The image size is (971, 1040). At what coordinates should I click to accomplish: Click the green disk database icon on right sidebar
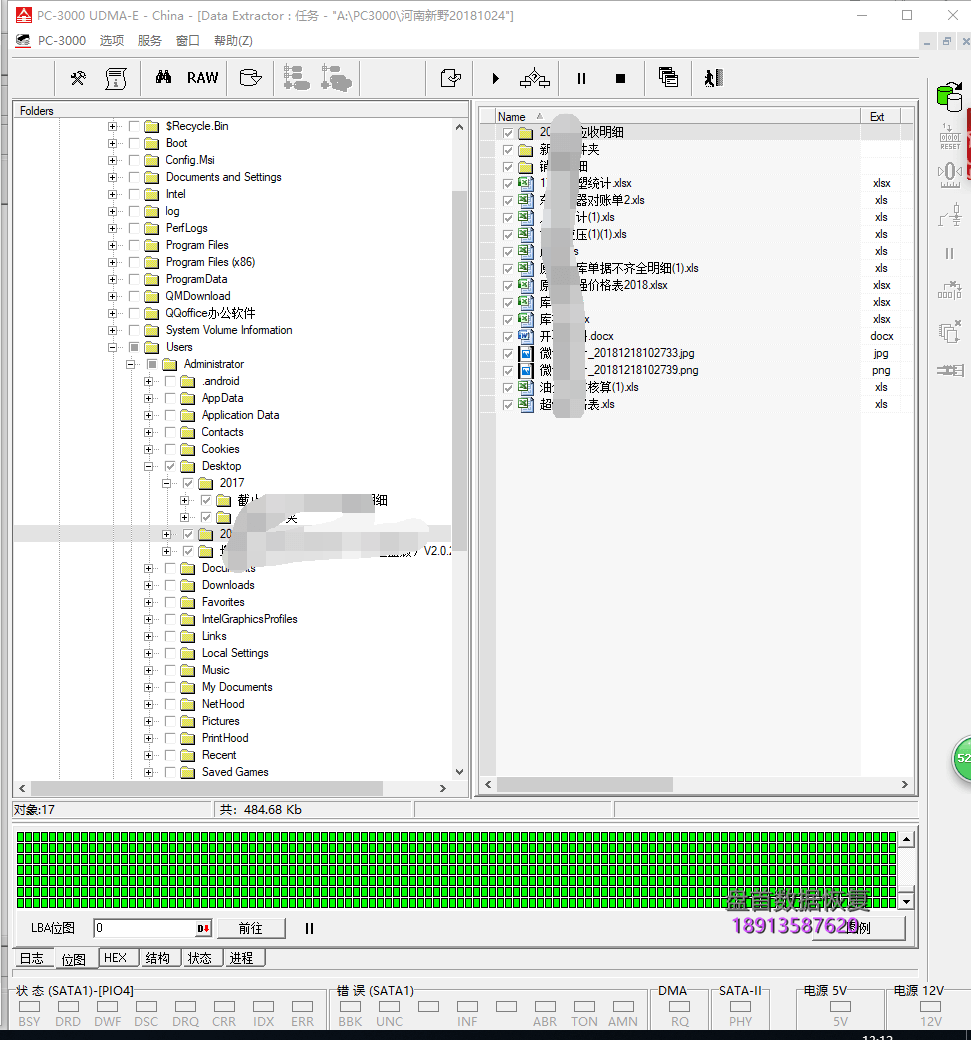(950, 97)
